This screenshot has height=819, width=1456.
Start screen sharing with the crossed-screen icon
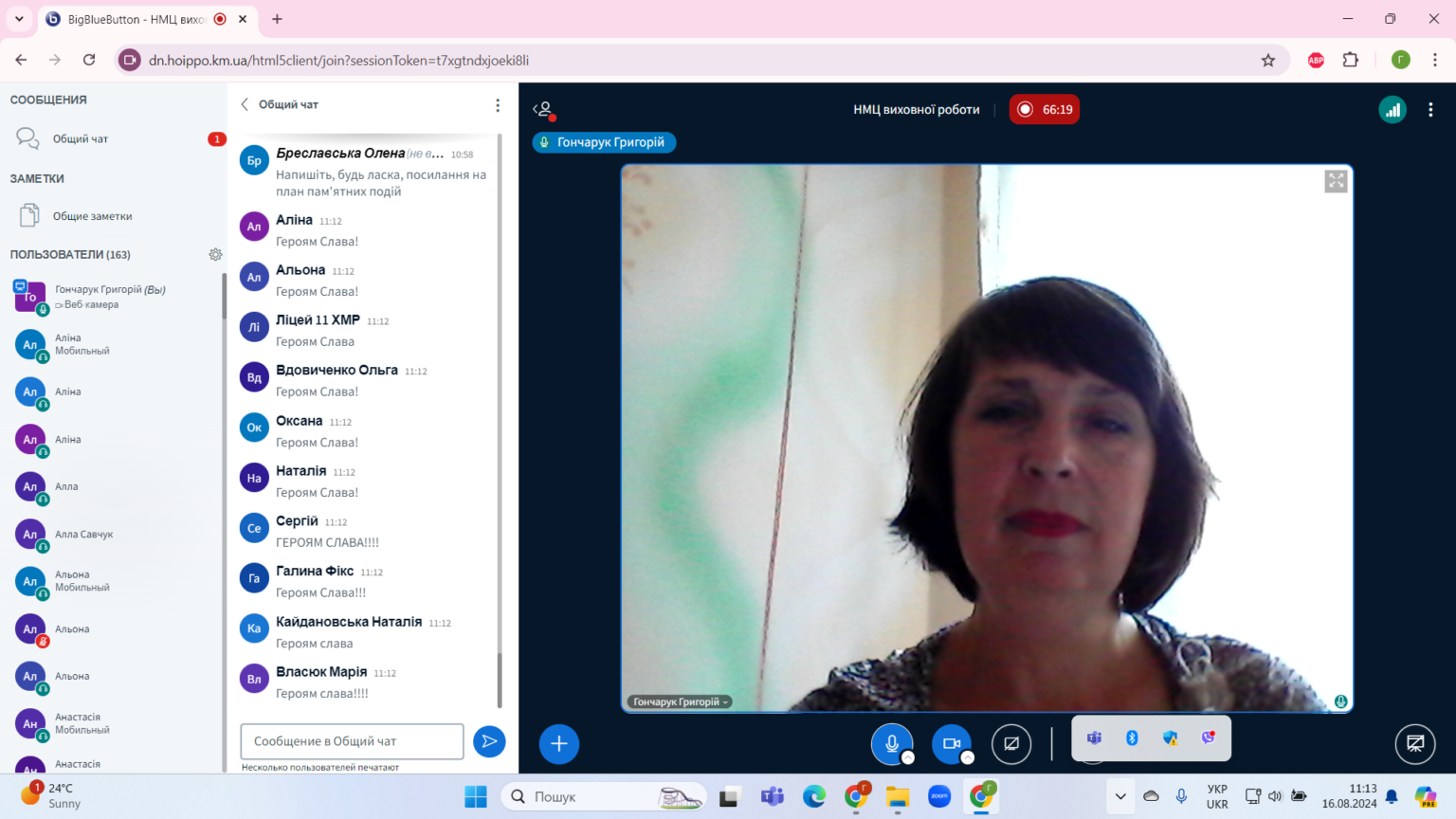pos(1011,744)
